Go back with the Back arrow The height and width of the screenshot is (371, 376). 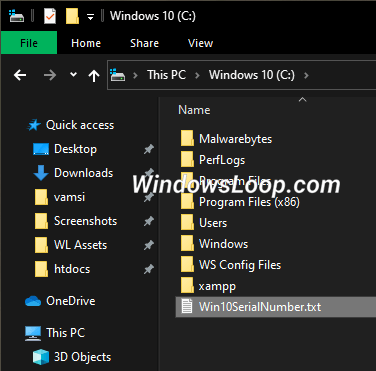coord(20,75)
